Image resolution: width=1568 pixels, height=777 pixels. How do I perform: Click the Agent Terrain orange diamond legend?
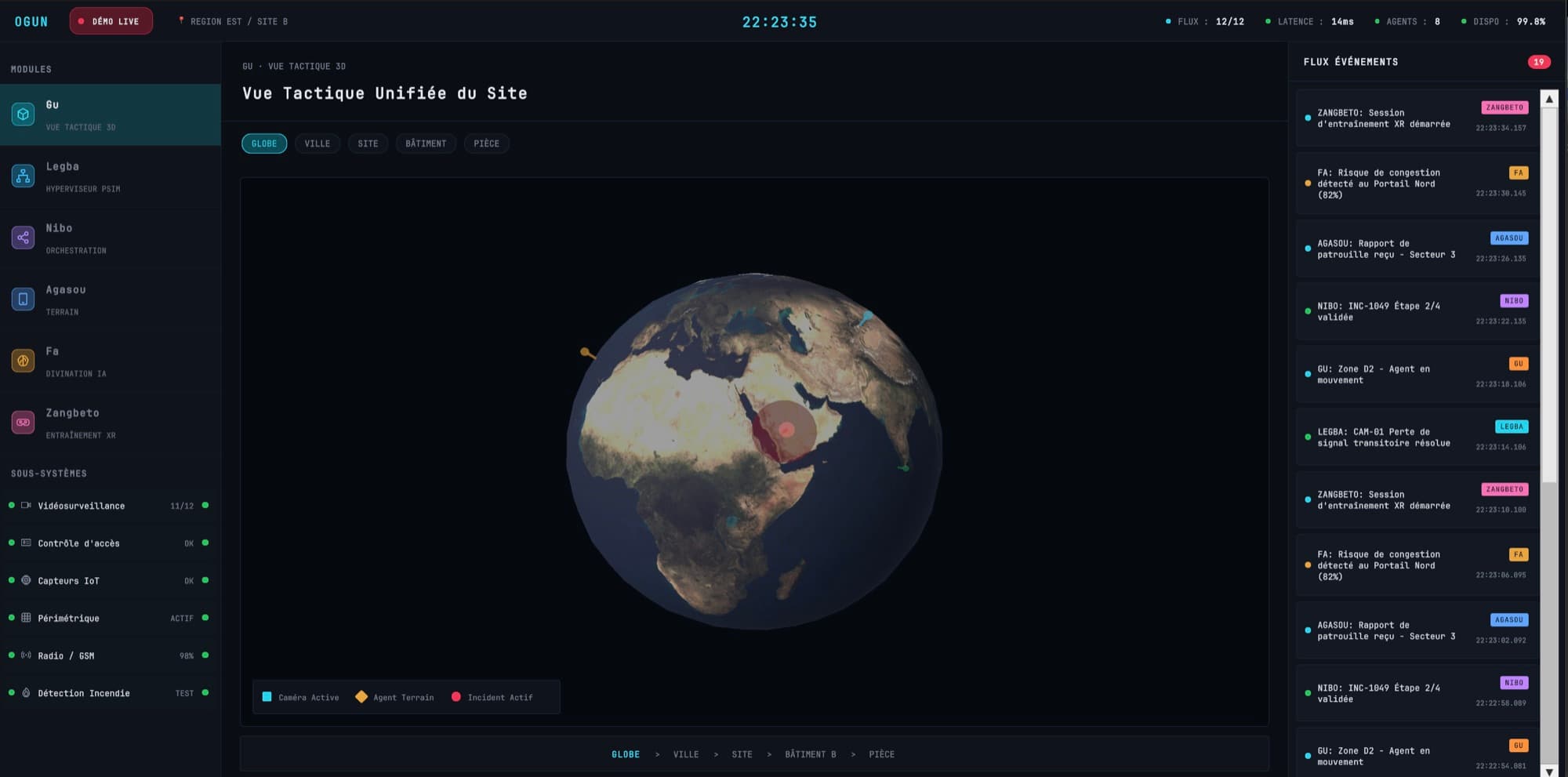[x=361, y=697]
